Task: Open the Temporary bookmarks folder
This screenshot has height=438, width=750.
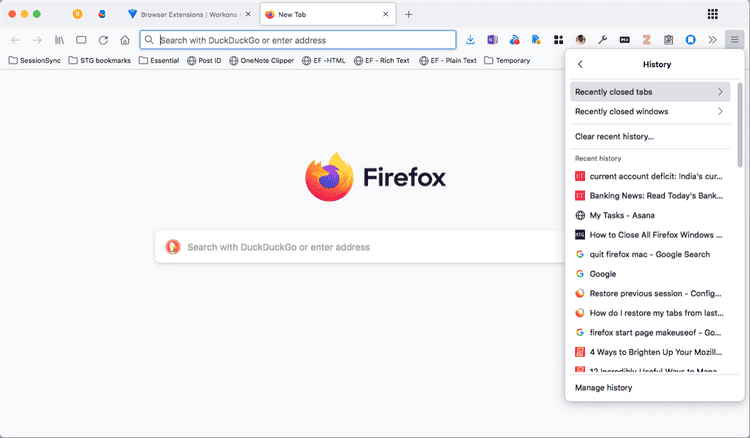Action: pos(507,61)
